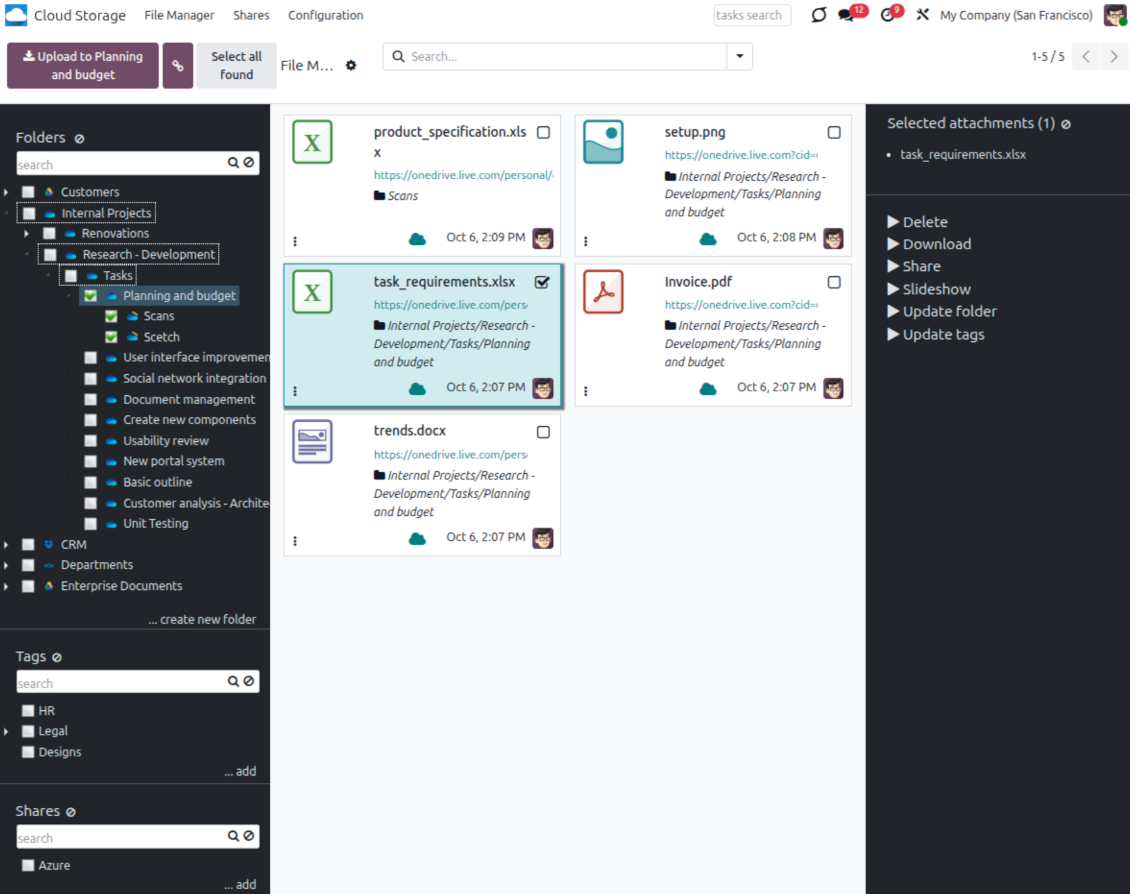Uncheck the Planning and budget folder checkbox
The height and width of the screenshot is (894, 1130).
point(91,296)
